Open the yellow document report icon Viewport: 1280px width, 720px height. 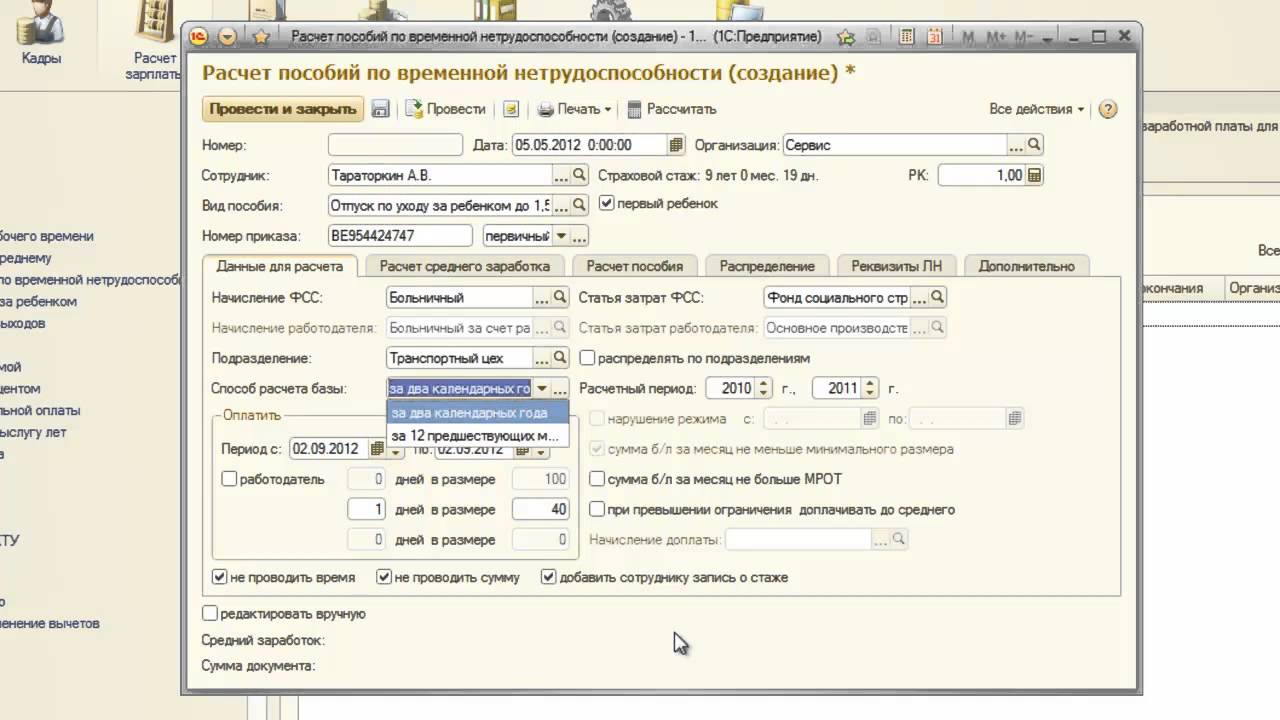click(511, 109)
